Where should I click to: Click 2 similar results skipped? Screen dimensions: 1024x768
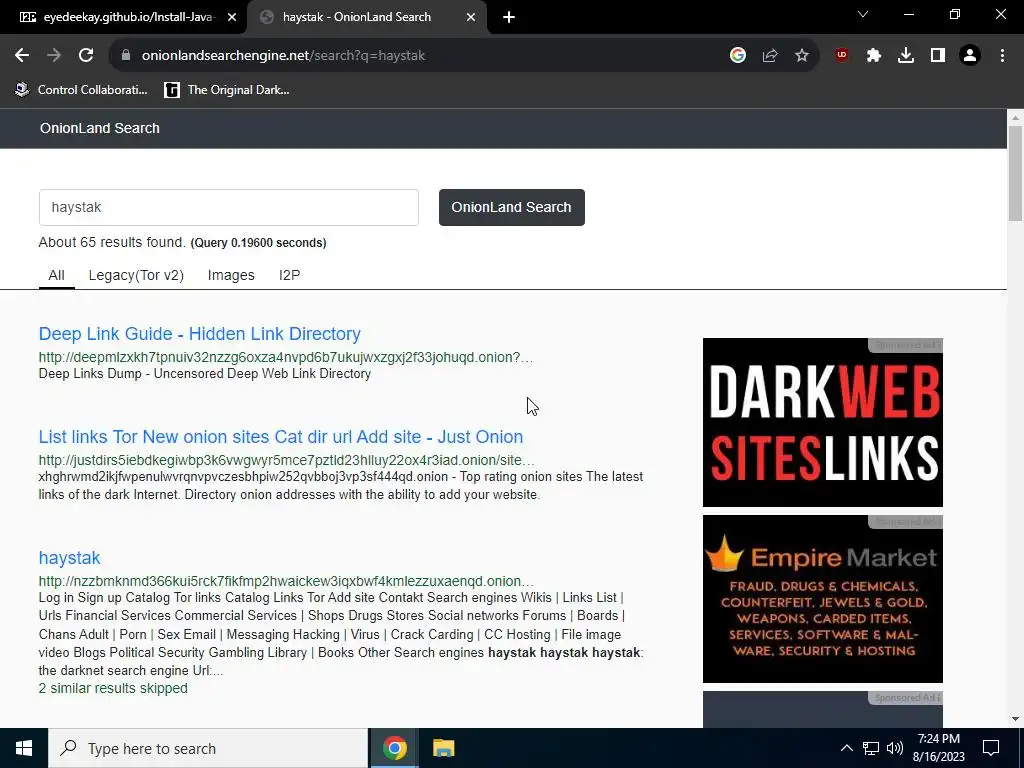(113, 688)
